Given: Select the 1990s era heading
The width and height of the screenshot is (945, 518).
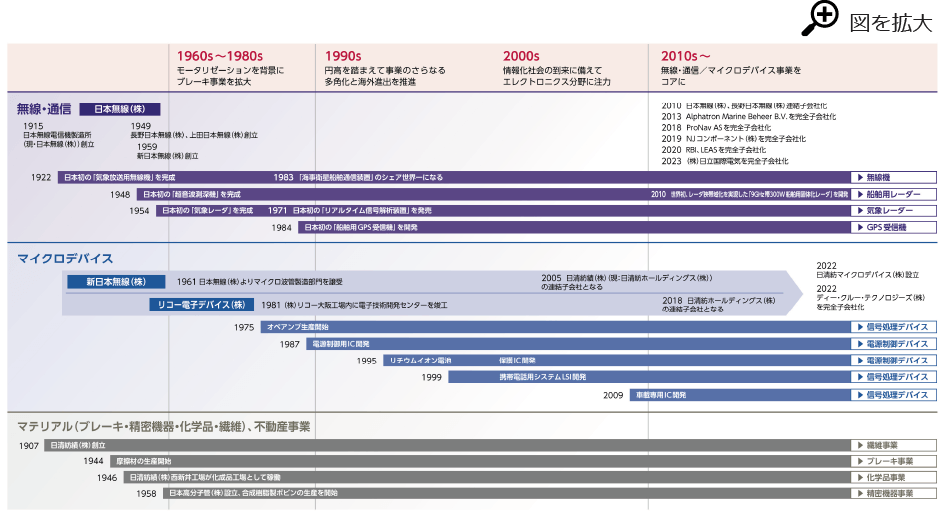Looking at the screenshot, I should [343, 56].
